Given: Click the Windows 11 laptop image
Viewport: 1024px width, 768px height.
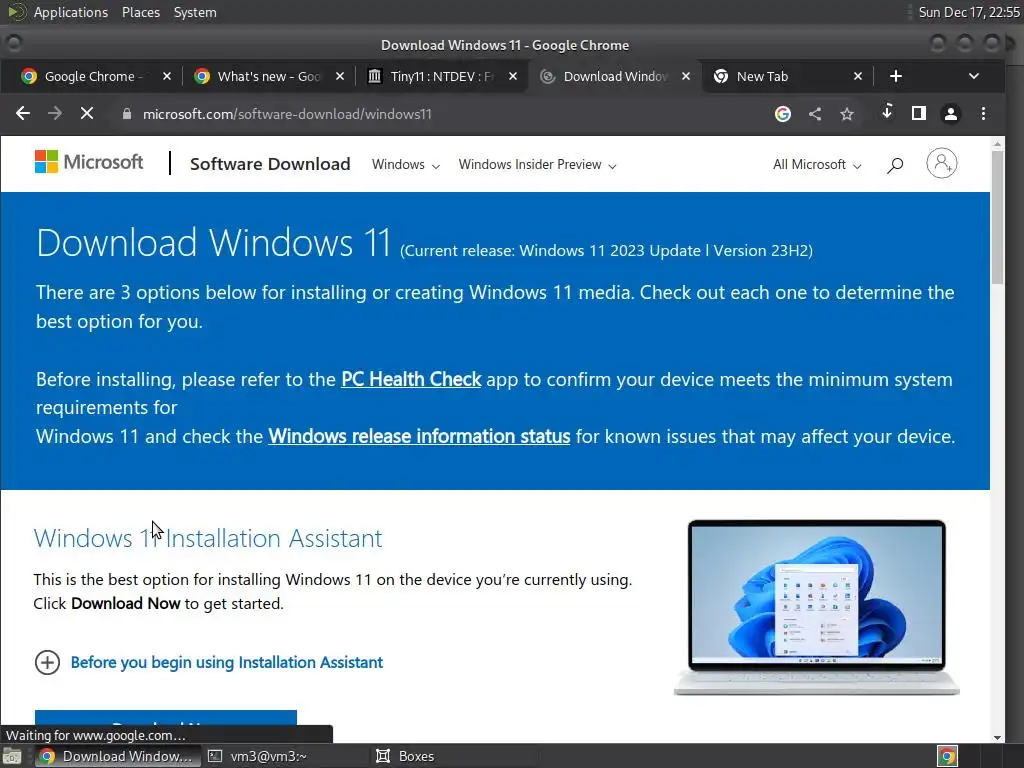Looking at the screenshot, I should point(816,607).
